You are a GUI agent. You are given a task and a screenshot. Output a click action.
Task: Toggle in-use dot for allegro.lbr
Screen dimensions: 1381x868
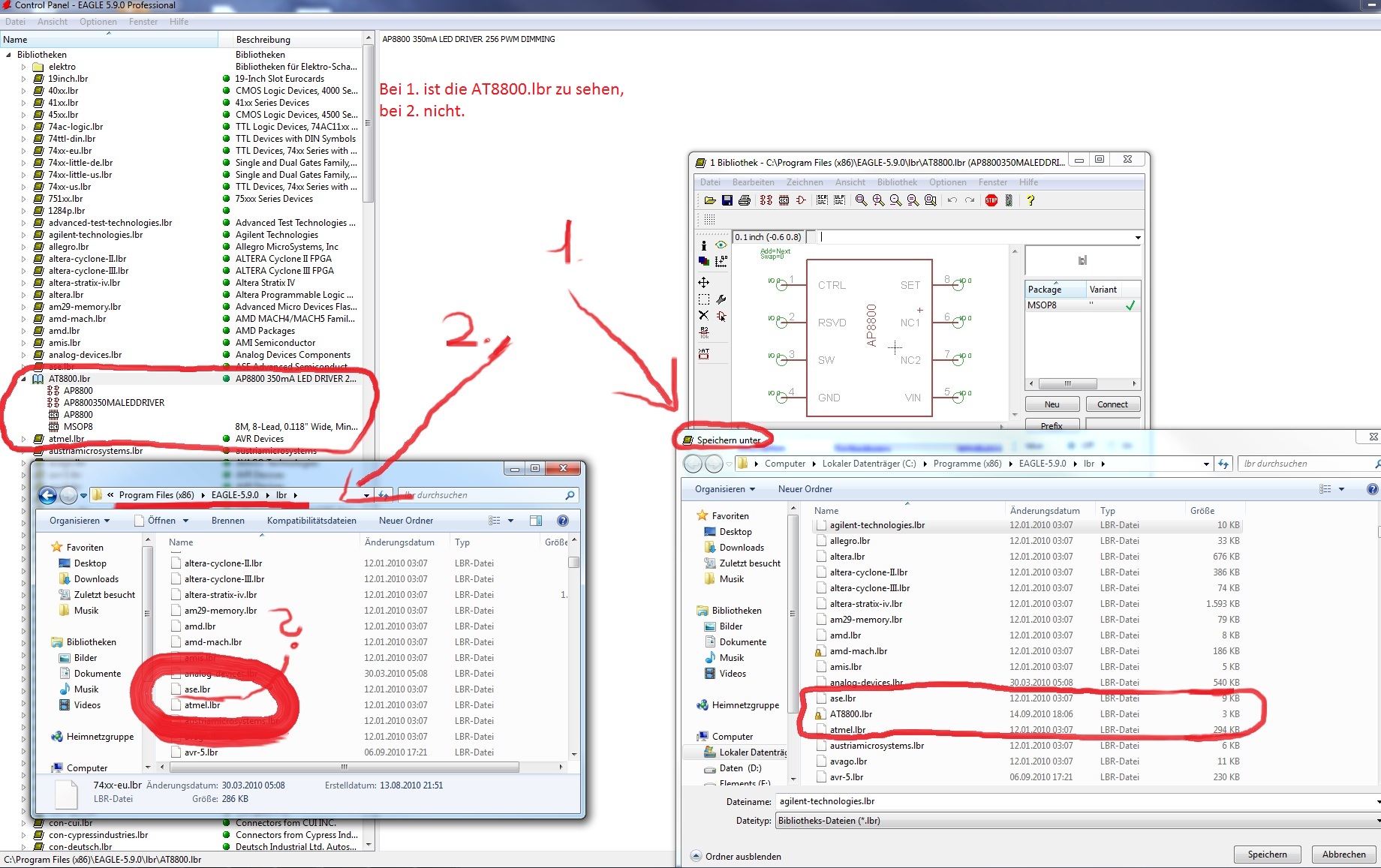click(x=226, y=247)
